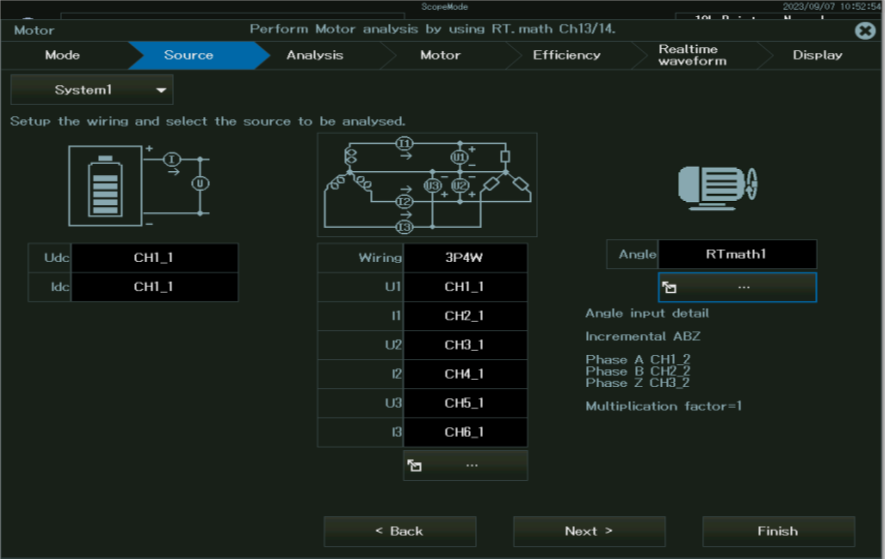Change the Wiring 3P4W setting
Viewport: 885px width, 559px height.
pos(465,258)
